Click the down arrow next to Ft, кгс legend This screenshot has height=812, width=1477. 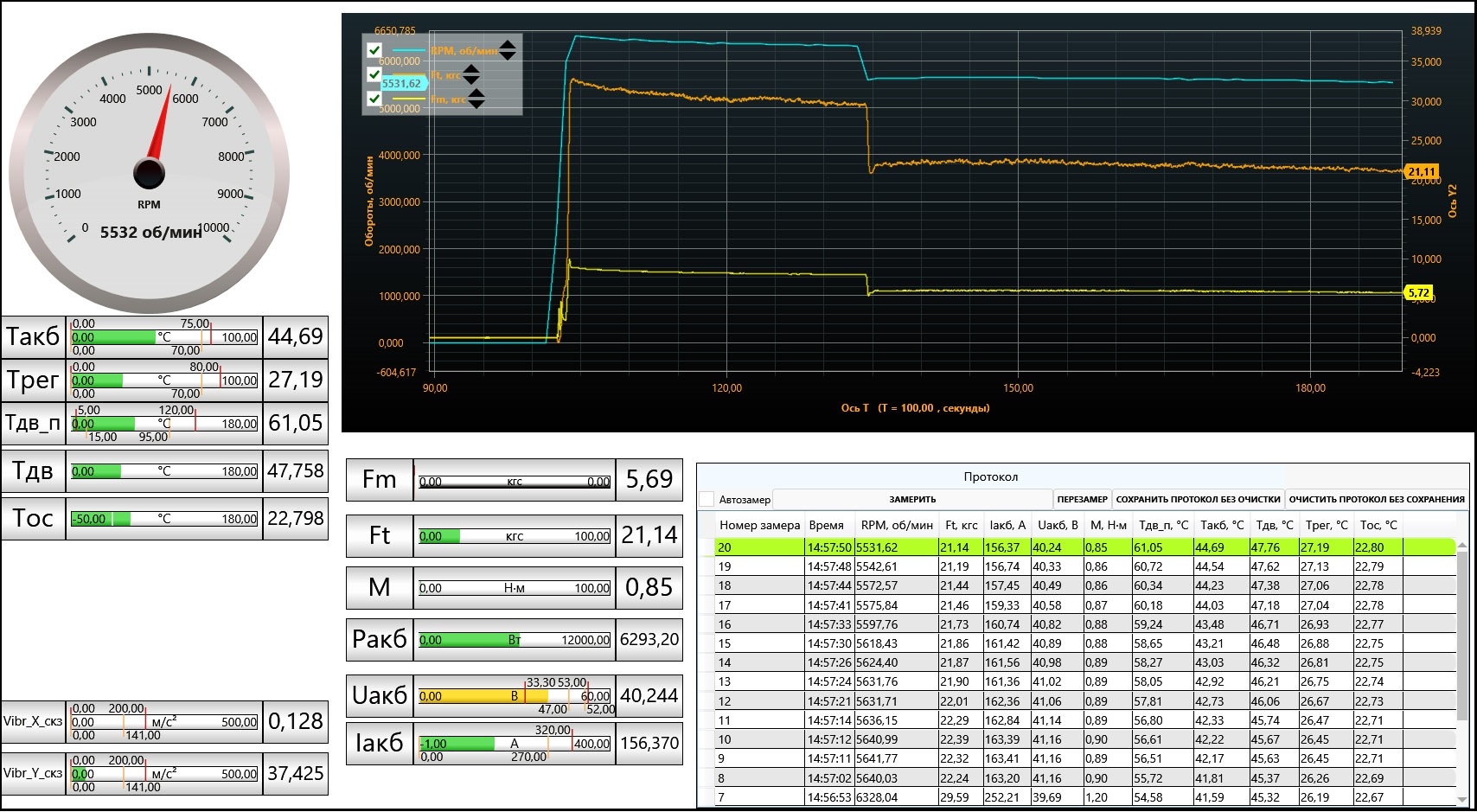click(x=471, y=80)
